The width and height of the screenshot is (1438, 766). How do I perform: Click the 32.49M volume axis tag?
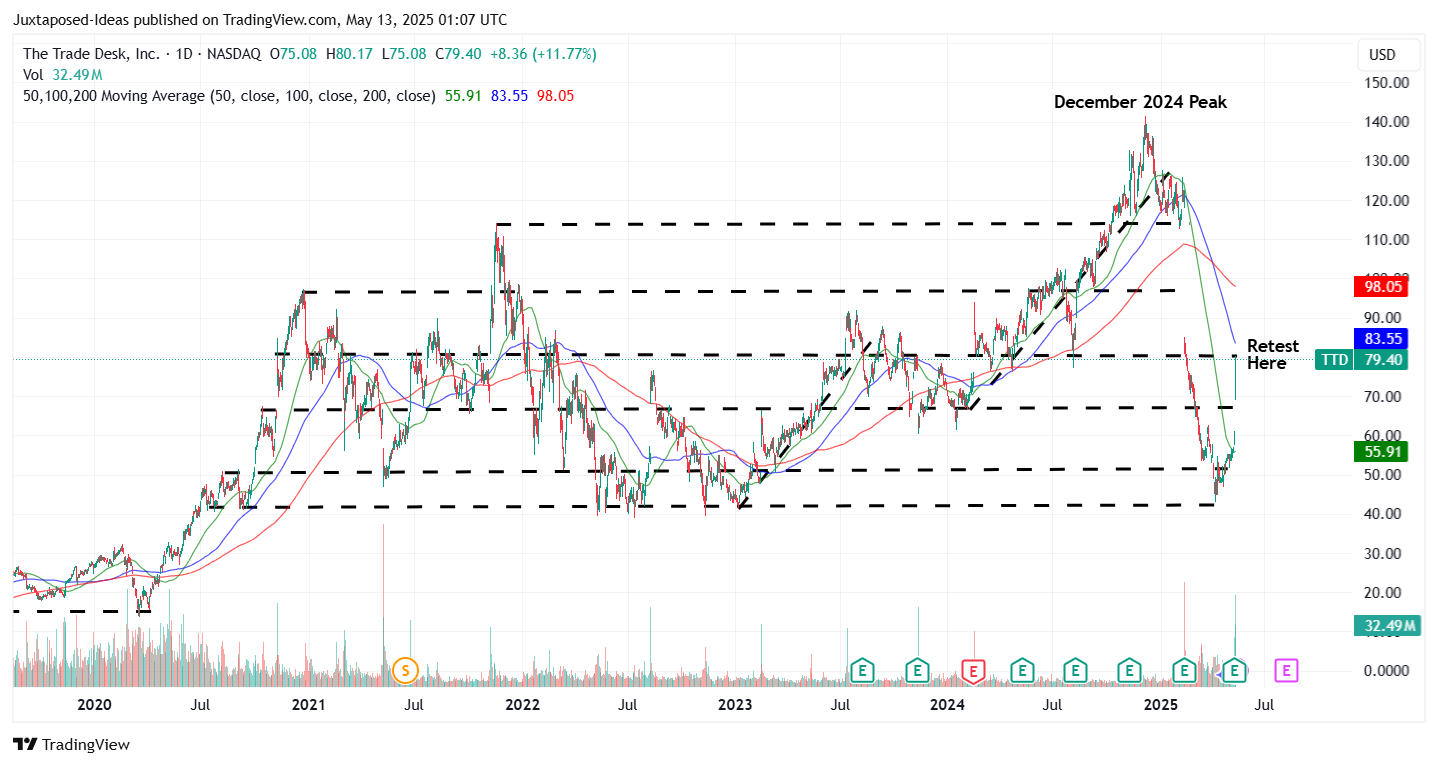[x=1389, y=626]
